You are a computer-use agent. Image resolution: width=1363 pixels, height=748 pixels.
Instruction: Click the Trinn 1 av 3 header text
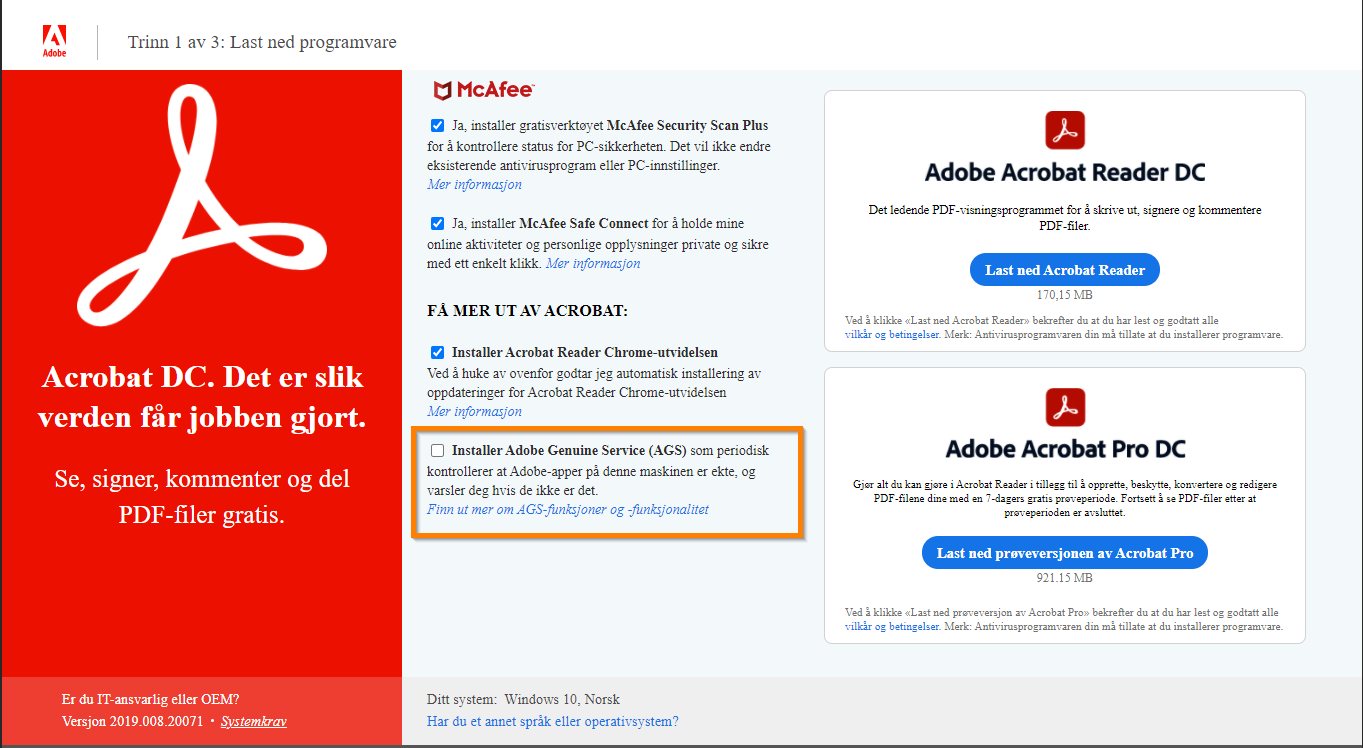tap(262, 42)
